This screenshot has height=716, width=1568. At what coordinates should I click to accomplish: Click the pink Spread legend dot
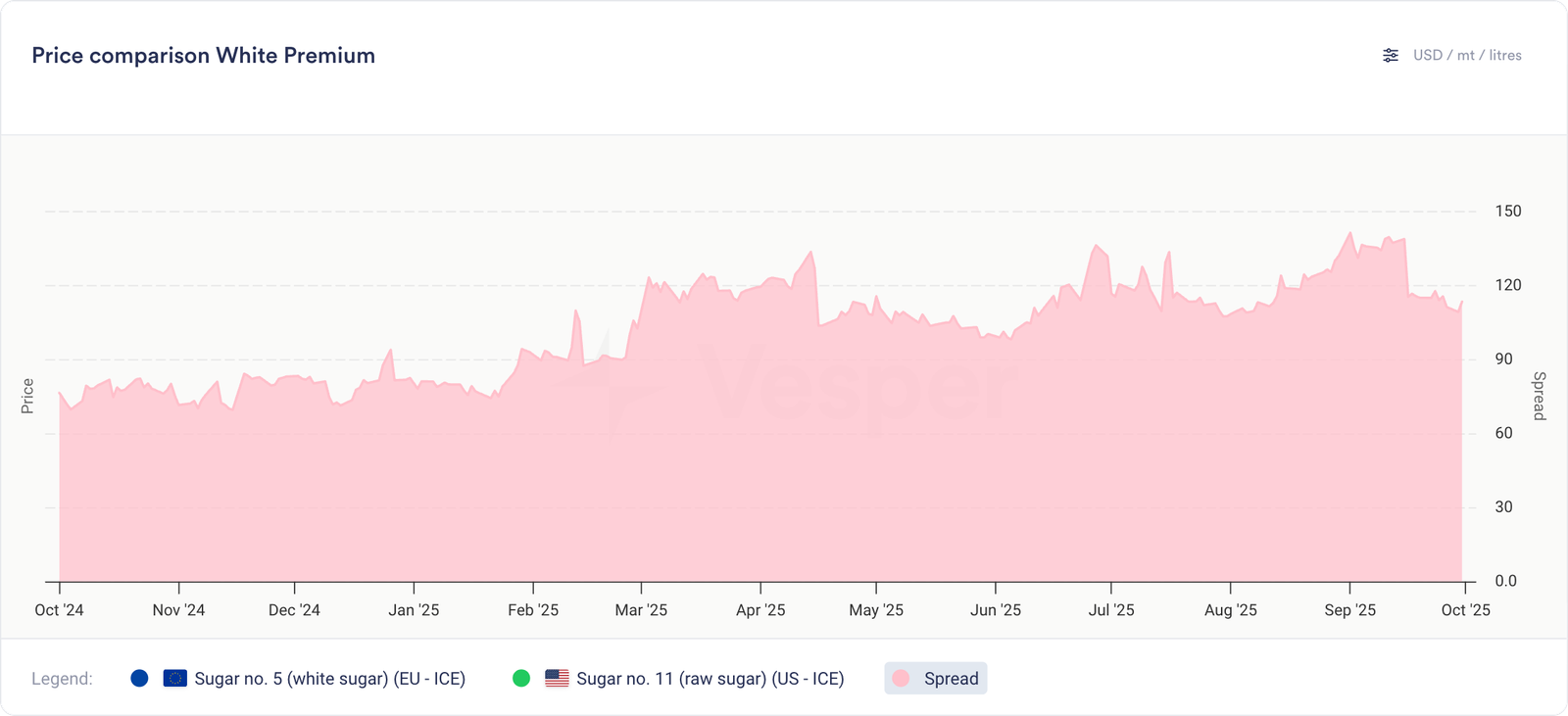[901, 678]
